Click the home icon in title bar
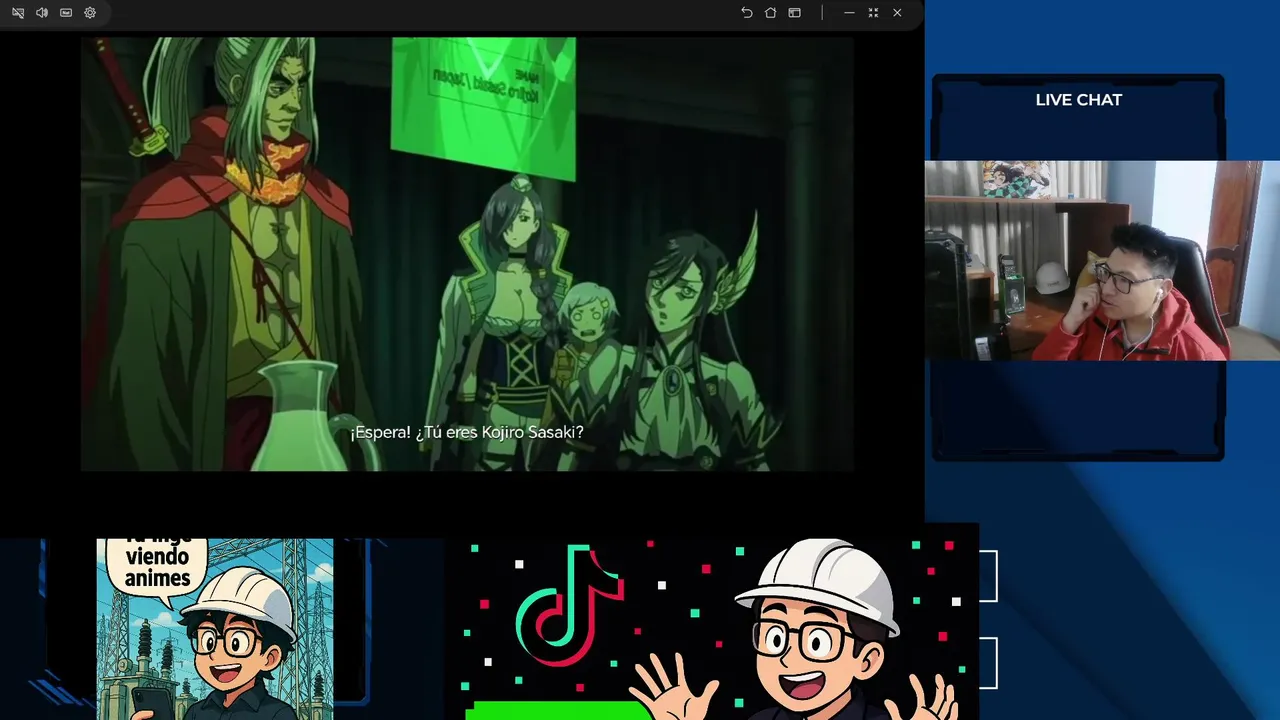This screenshot has width=1280, height=720. (x=771, y=13)
